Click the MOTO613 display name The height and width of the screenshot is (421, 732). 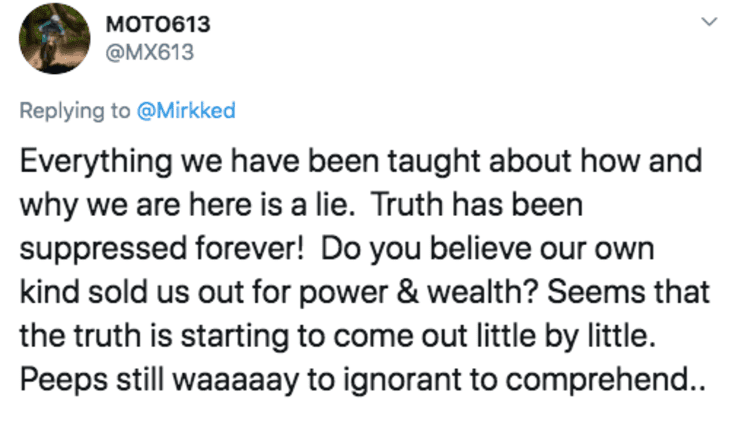pos(158,24)
